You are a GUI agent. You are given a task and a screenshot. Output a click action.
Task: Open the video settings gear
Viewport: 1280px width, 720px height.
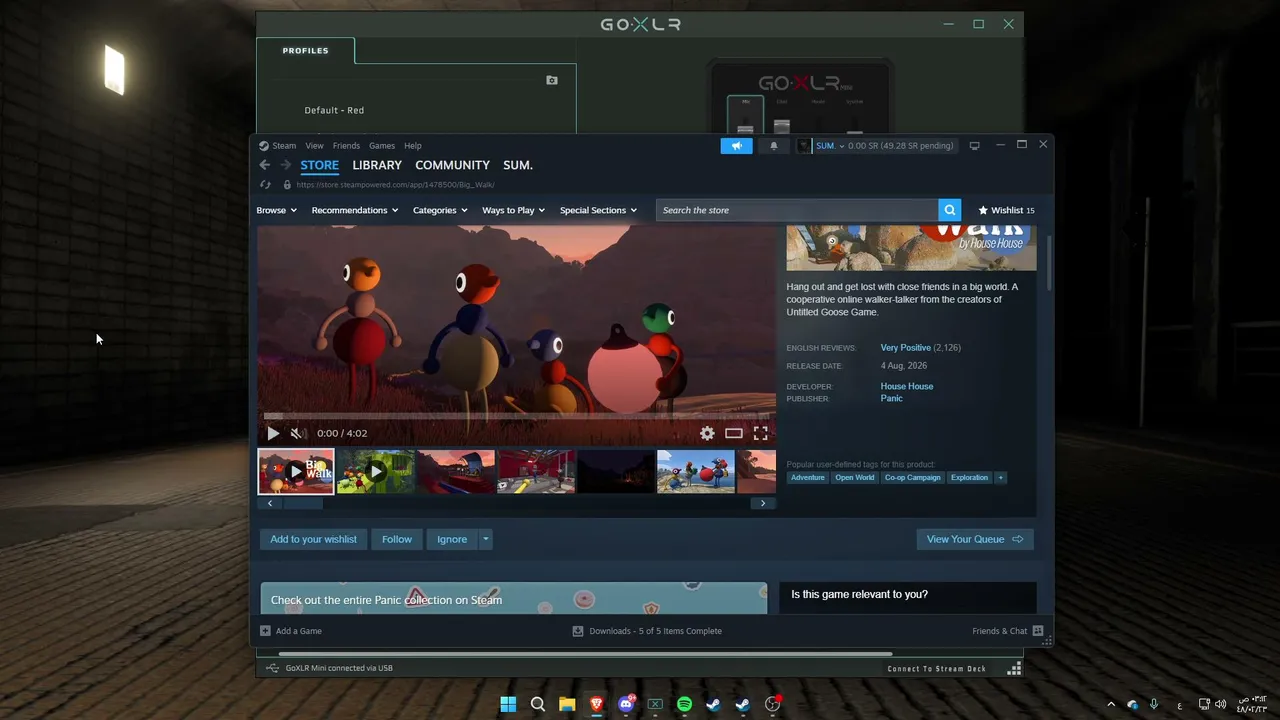click(707, 433)
